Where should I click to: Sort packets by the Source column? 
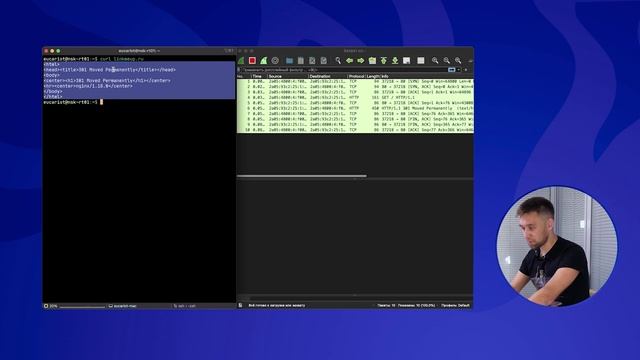[x=287, y=76]
